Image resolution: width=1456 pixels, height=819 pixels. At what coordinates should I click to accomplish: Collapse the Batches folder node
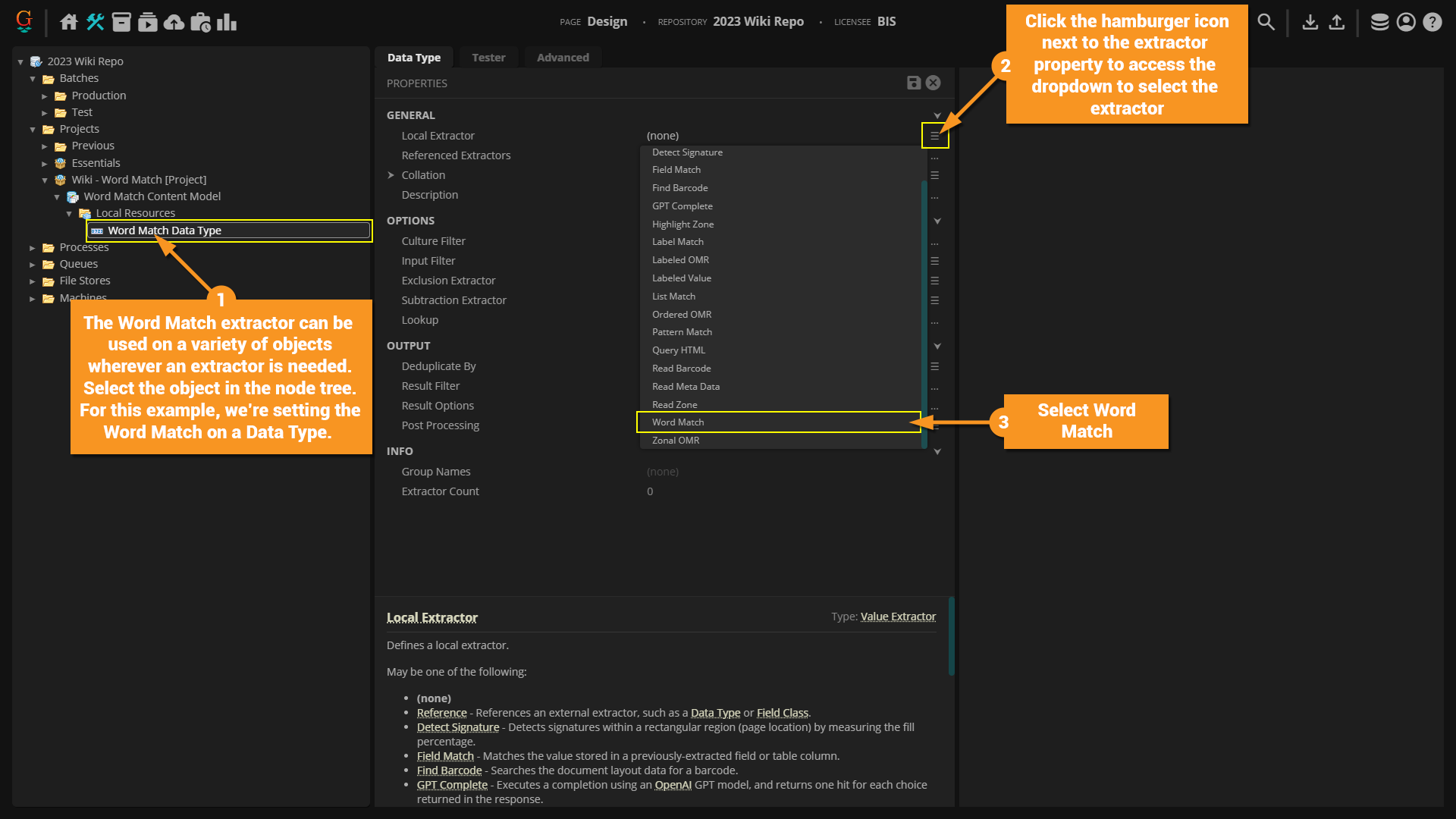33,79
